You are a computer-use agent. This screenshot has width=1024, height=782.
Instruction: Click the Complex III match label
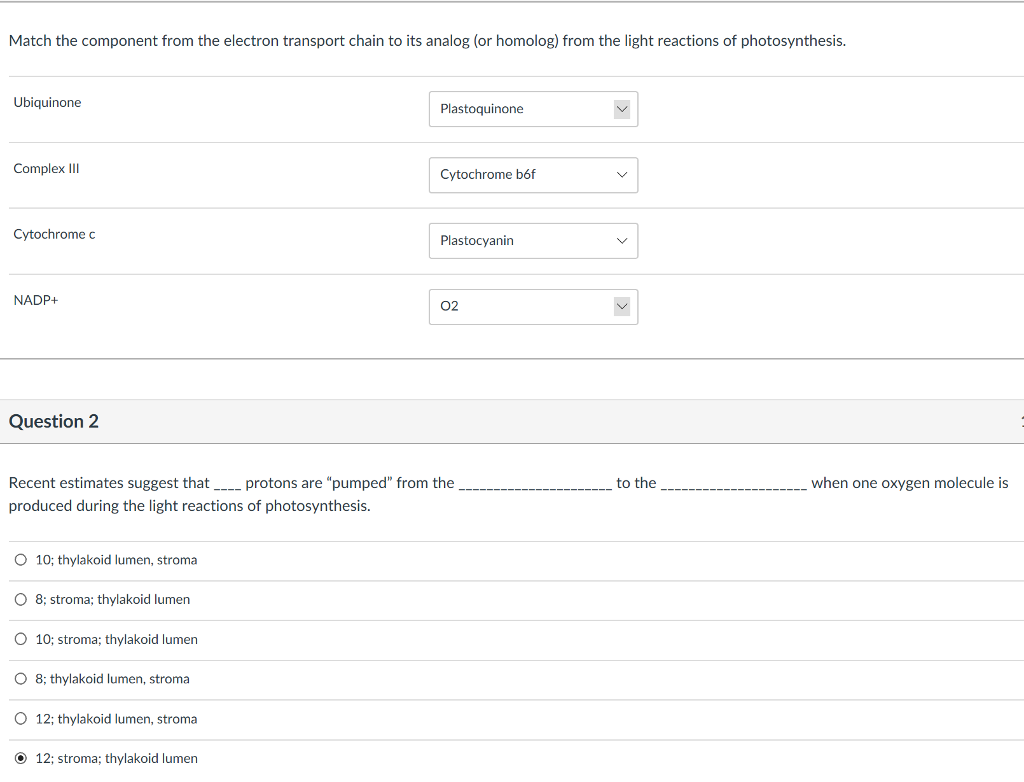46,169
